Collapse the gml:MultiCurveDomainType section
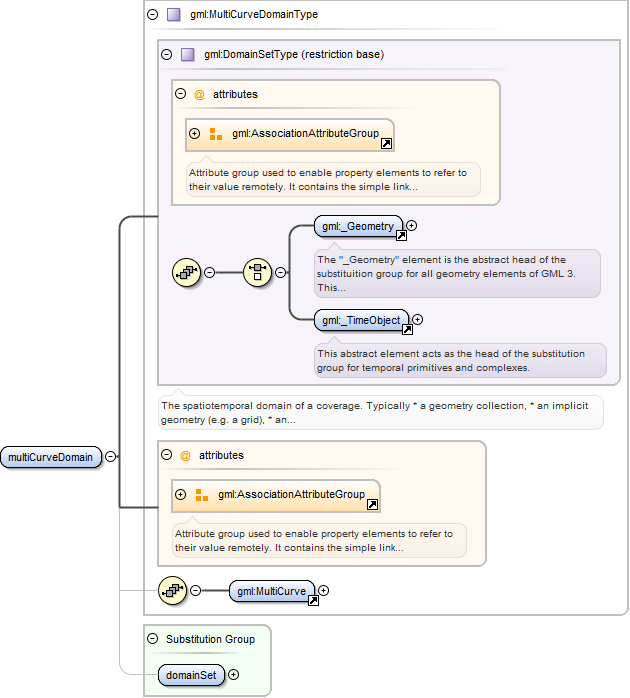The height and width of the screenshot is (698, 630). click(x=152, y=15)
